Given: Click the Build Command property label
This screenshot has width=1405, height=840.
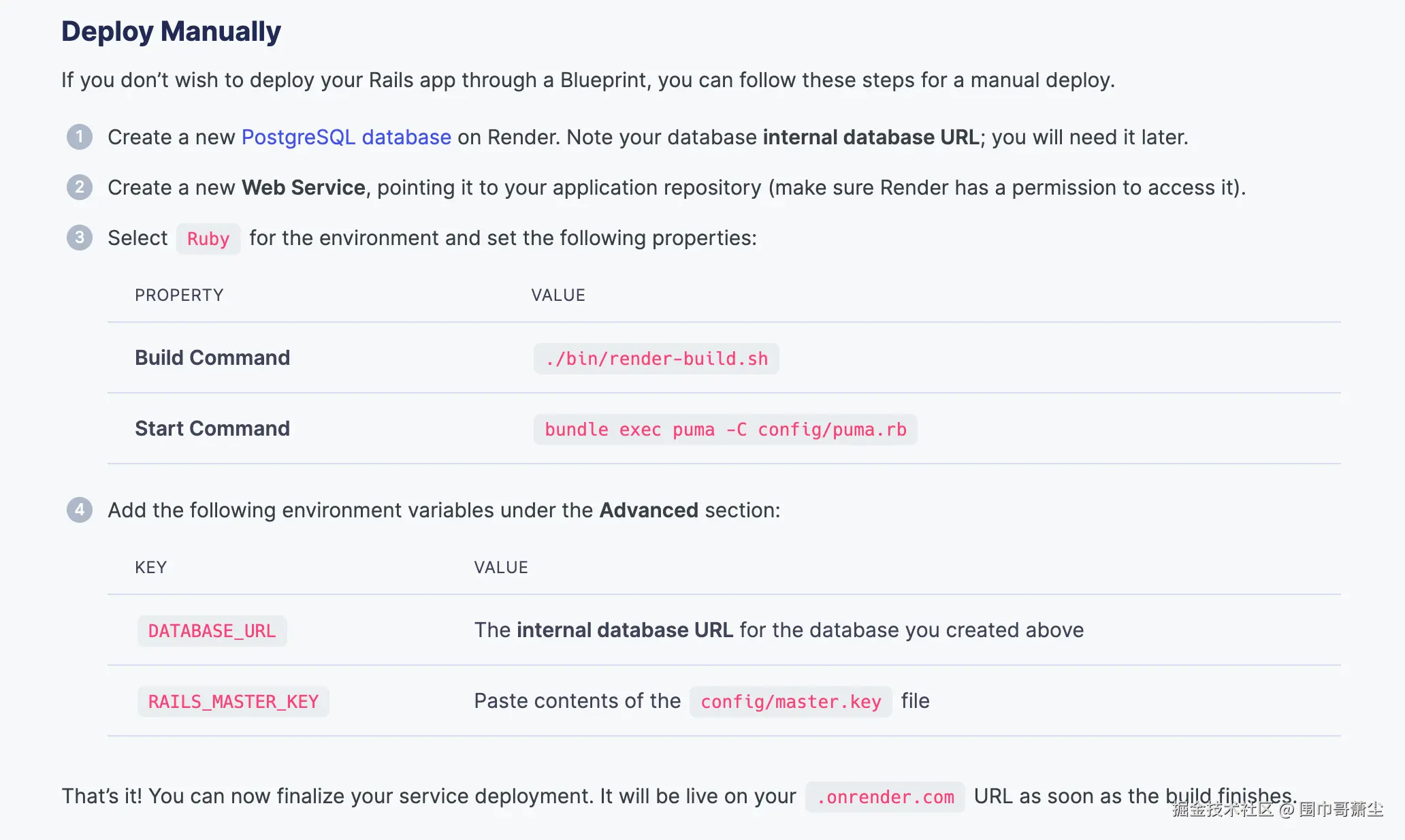Looking at the screenshot, I should (x=212, y=357).
